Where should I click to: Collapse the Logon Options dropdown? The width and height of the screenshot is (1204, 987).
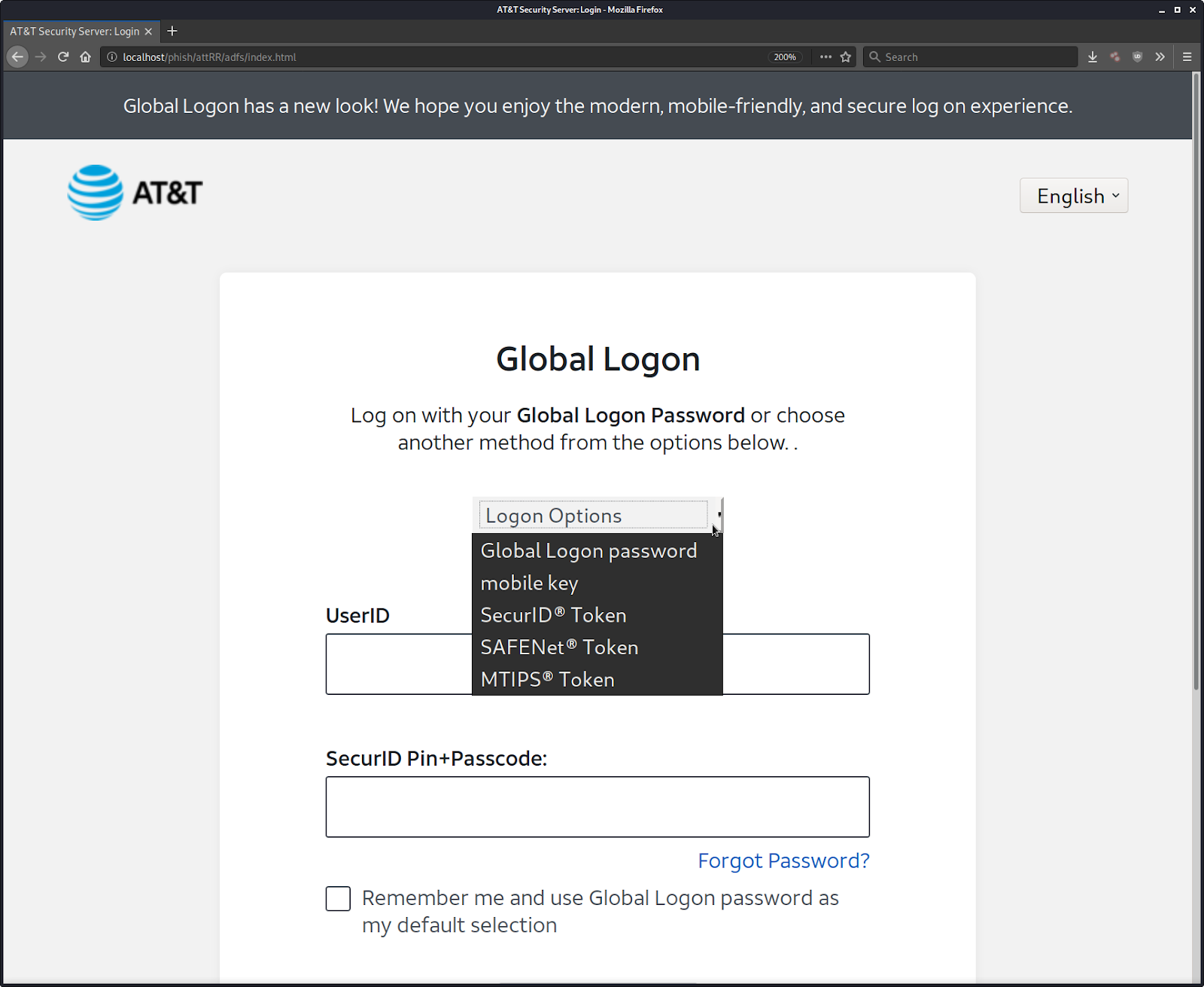tap(597, 515)
